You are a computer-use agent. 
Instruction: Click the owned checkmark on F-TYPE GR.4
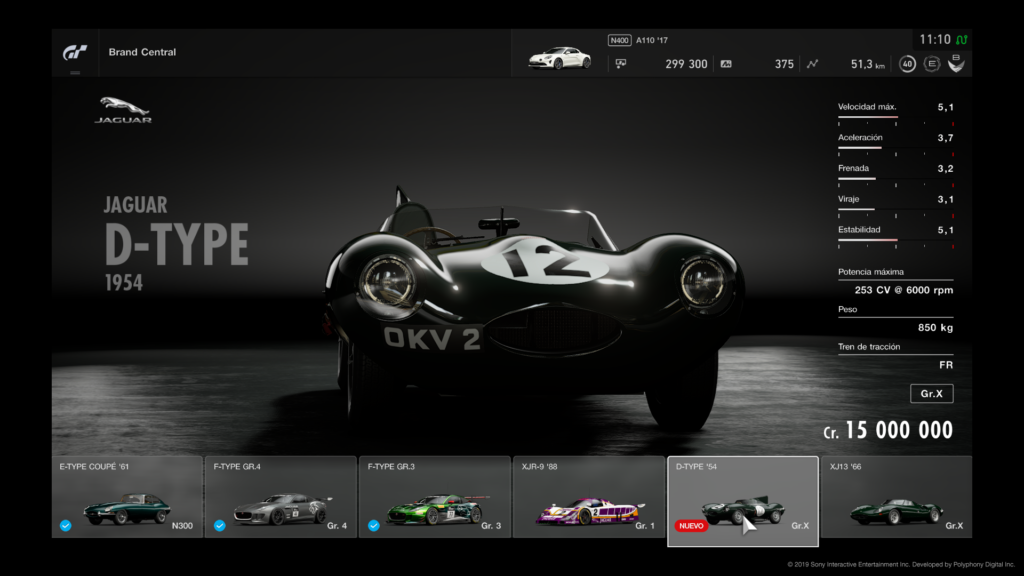click(219, 525)
